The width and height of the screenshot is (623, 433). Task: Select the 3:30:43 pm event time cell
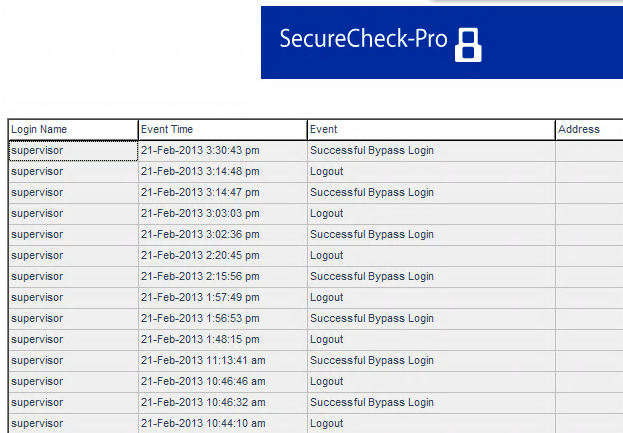point(222,151)
